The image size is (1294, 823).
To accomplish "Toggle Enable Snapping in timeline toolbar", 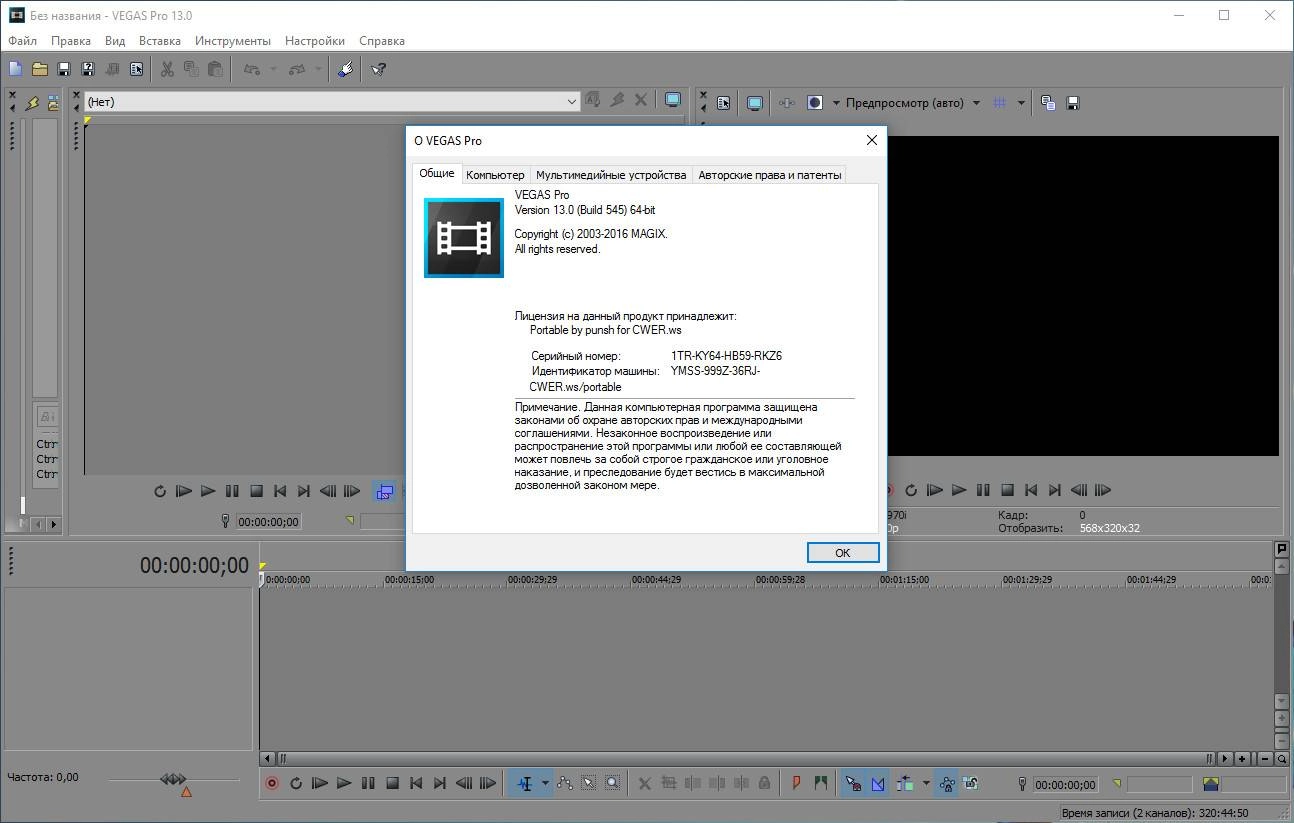I will (x=853, y=784).
